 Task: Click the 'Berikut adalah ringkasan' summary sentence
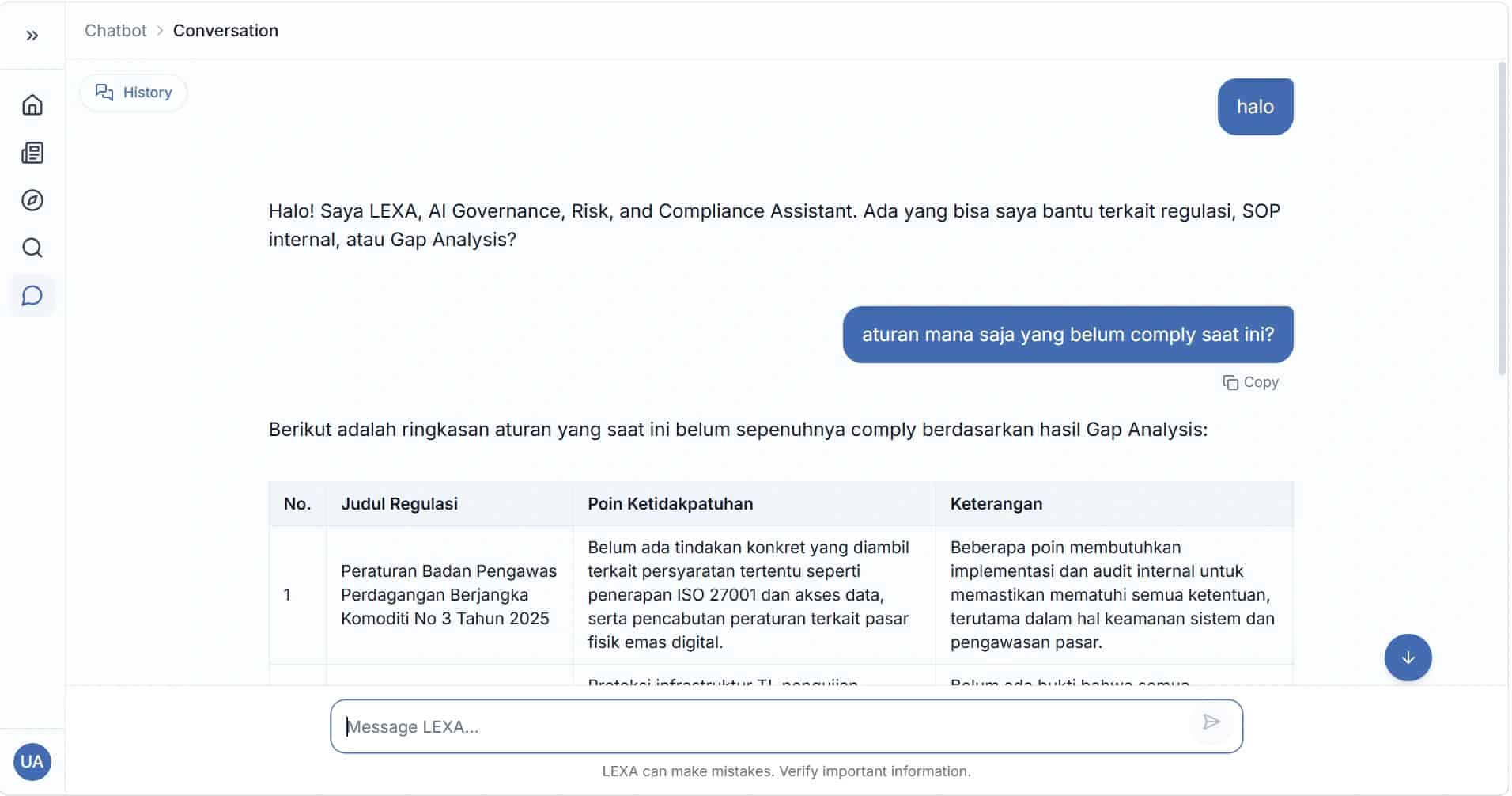tap(738, 430)
